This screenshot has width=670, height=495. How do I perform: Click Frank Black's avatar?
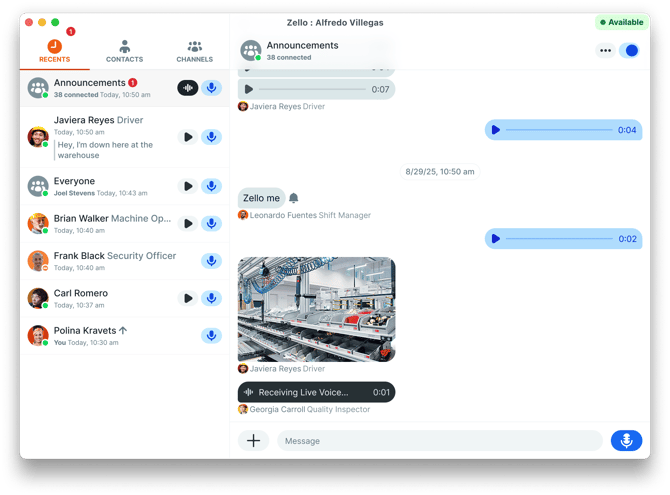(38, 261)
